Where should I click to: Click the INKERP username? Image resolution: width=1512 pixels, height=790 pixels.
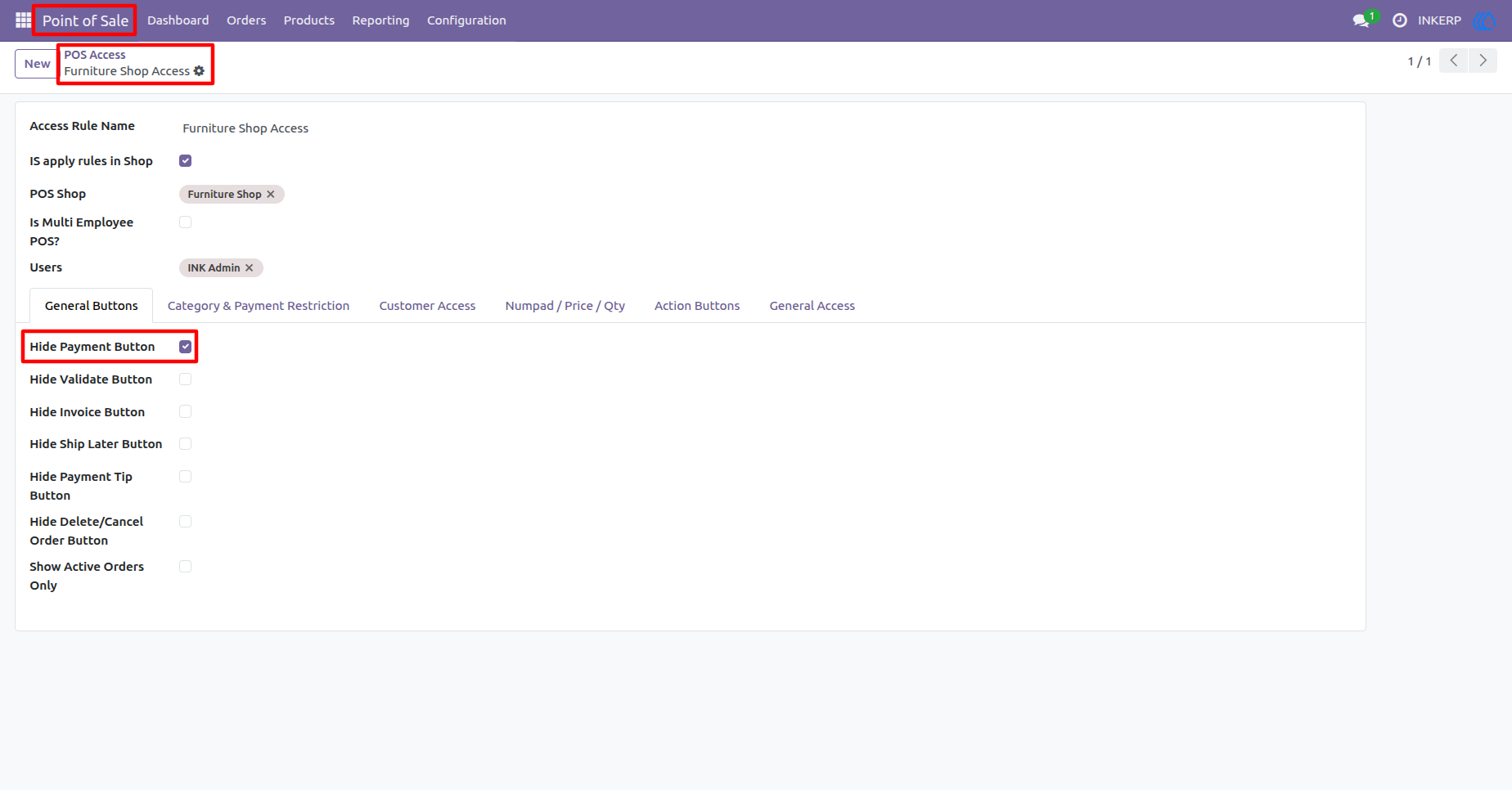1439,20
